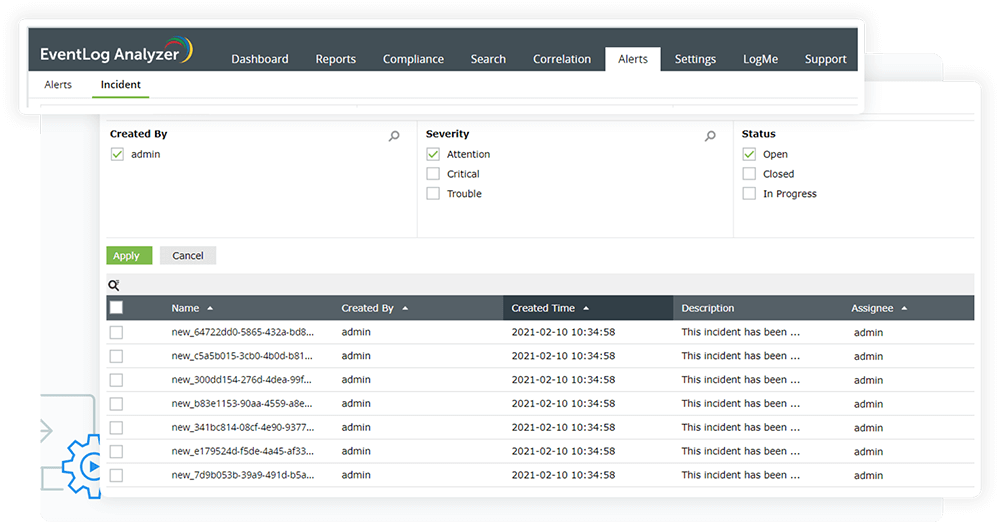The image size is (1000, 522).
Task: Click the Created By search magnifier
Action: (394, 136)
